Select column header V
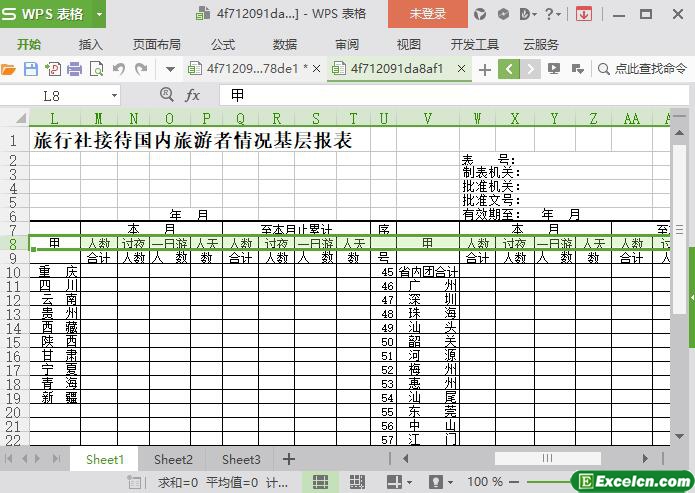Image resolution: width=695 pixels, height=493 pixels. pos(428,118)
